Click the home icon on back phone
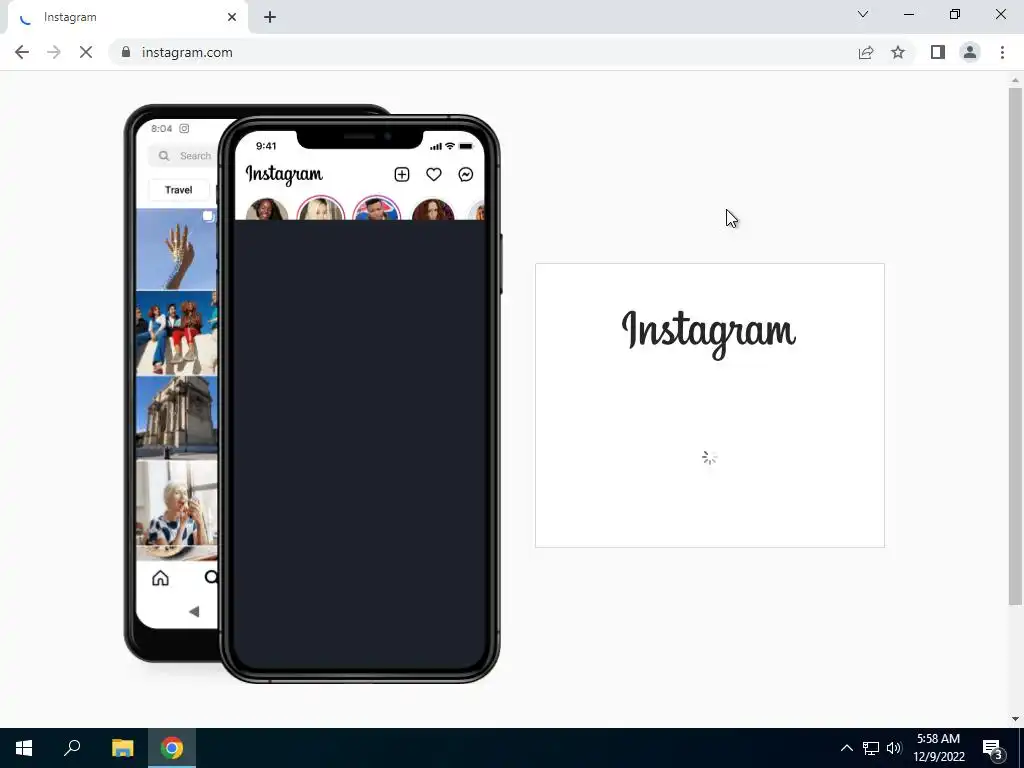This screenshot has height=768, width=1024. coord(160,578)
